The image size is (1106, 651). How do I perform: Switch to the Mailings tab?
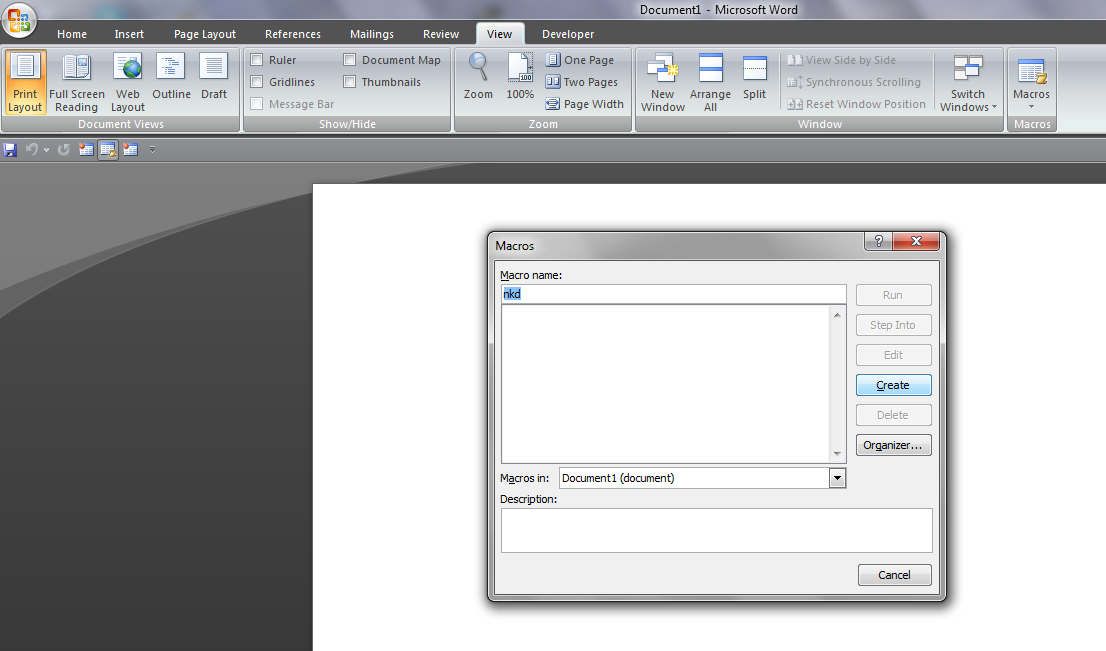click(x=372, y=34)
